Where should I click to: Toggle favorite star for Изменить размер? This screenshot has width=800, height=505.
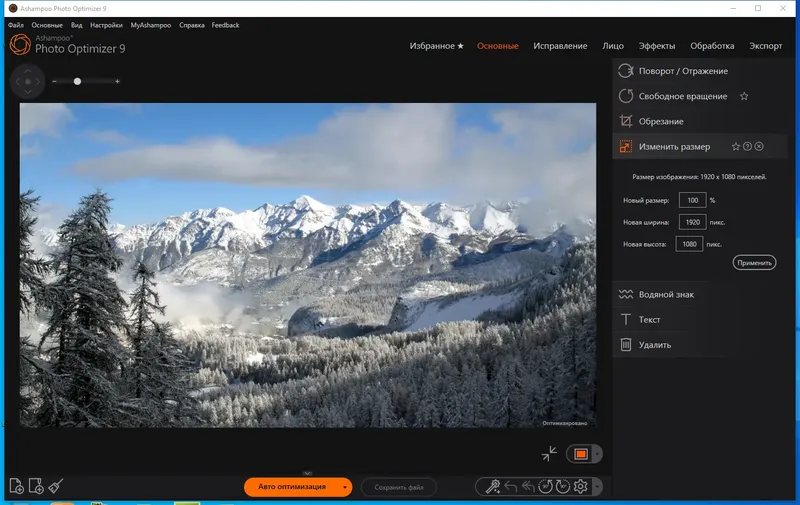pos(736,146)
